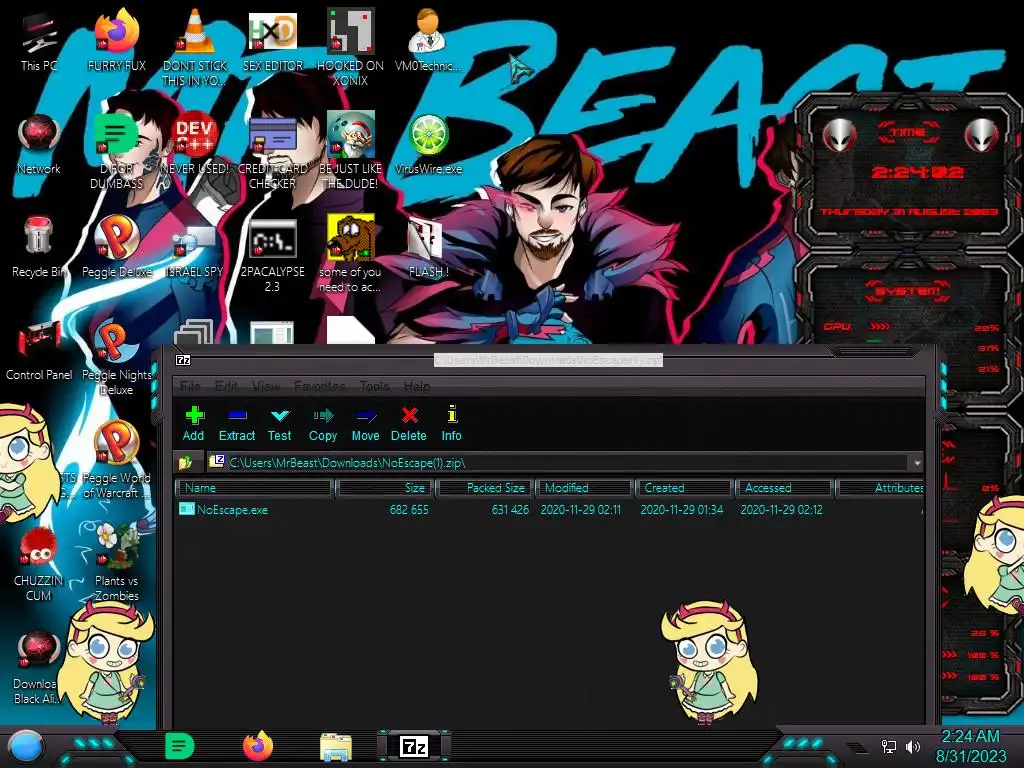Select the Peggle World of Warcraft icon

tap(117, 460)
